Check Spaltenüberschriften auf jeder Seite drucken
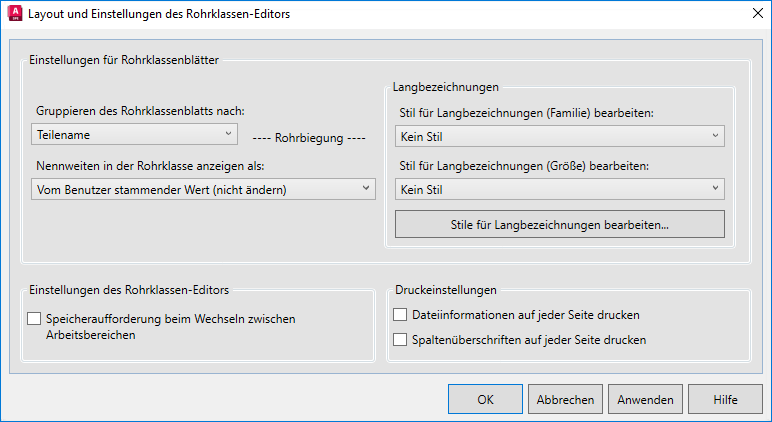The image size is (772, 422). pyautogui.click(x=401, y=340)
